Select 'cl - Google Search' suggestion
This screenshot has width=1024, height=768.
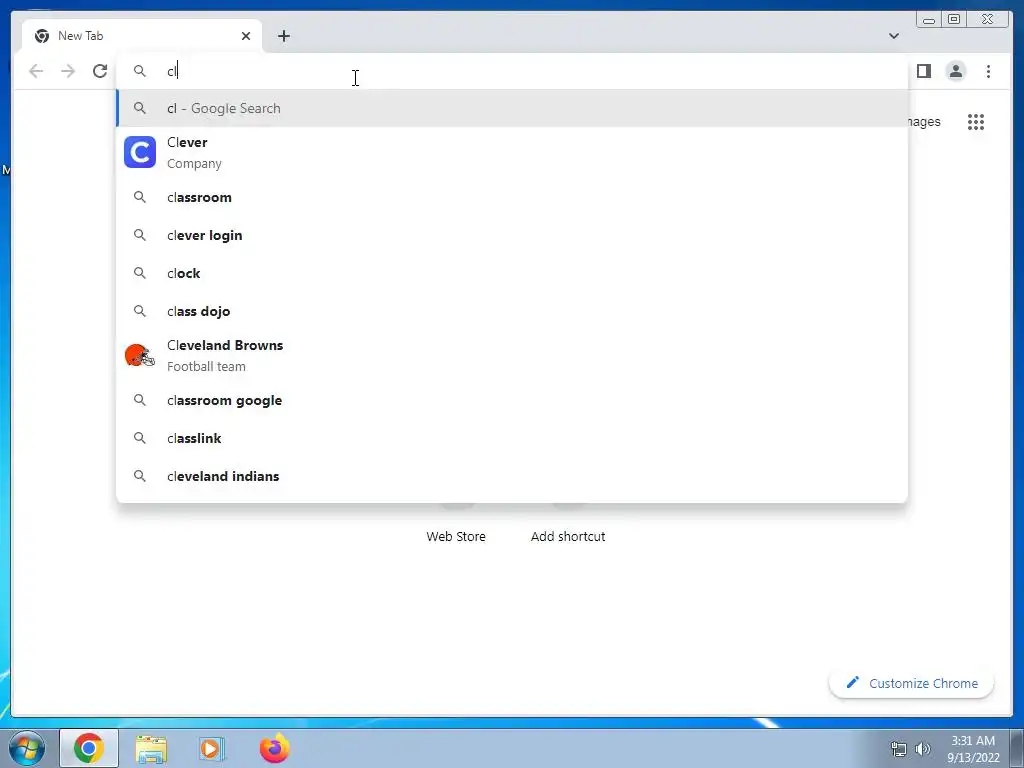pyautogui.click(x=512, y=108)
